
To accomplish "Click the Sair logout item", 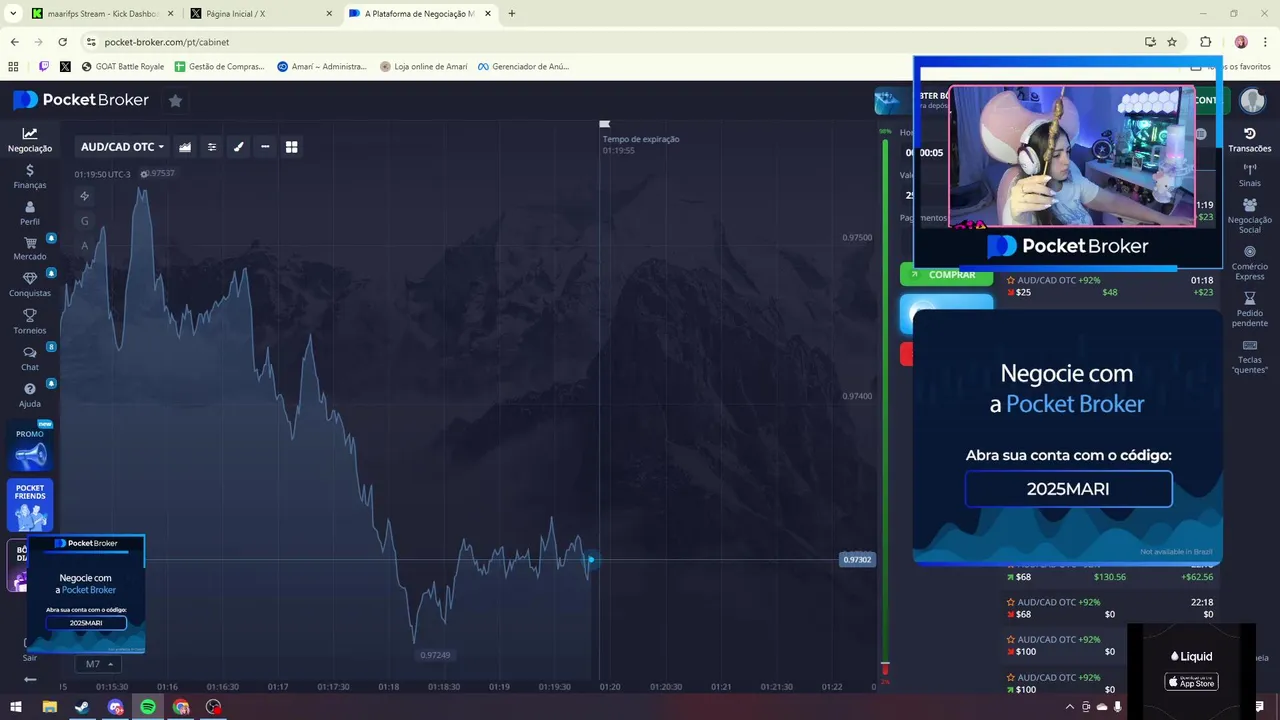I will [x=30, y=650].
